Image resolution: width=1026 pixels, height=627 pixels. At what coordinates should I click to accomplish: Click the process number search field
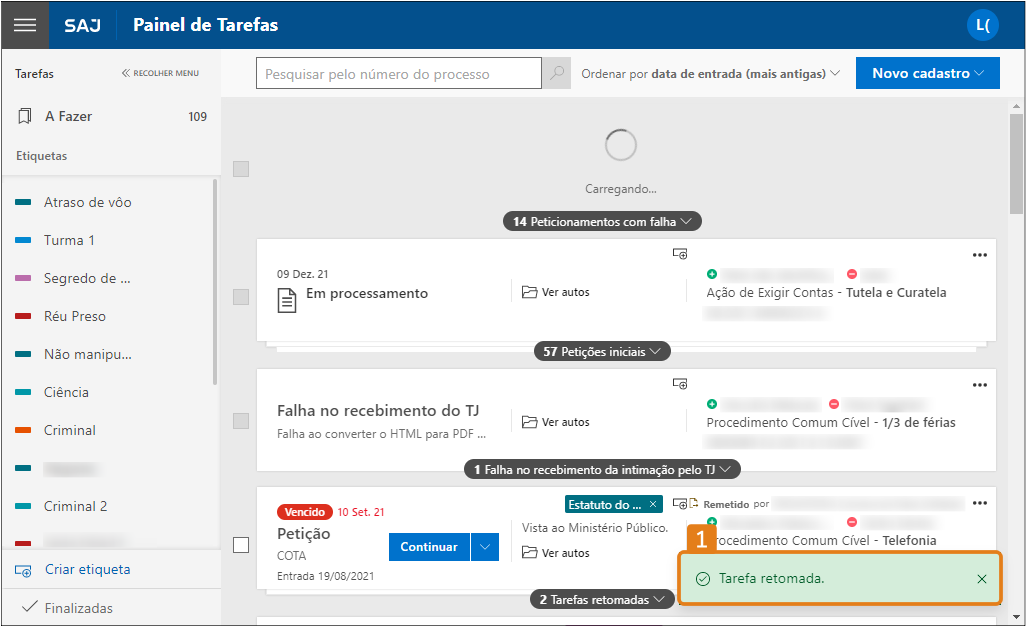398,73
